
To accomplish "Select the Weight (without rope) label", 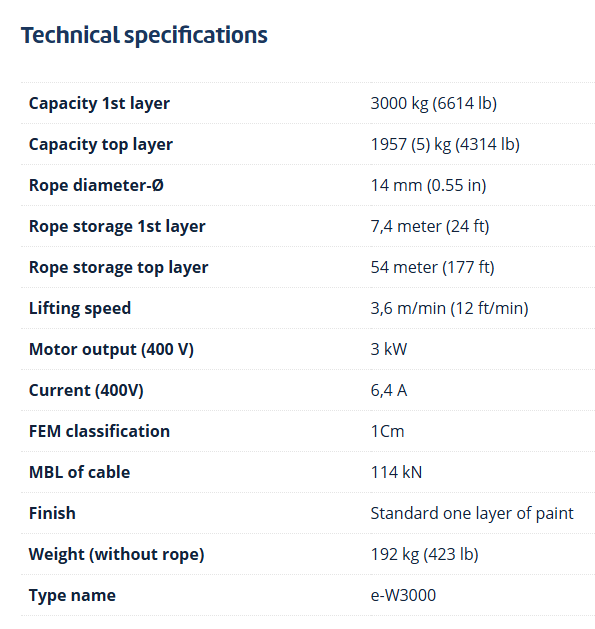I will [x=116, y=554].
